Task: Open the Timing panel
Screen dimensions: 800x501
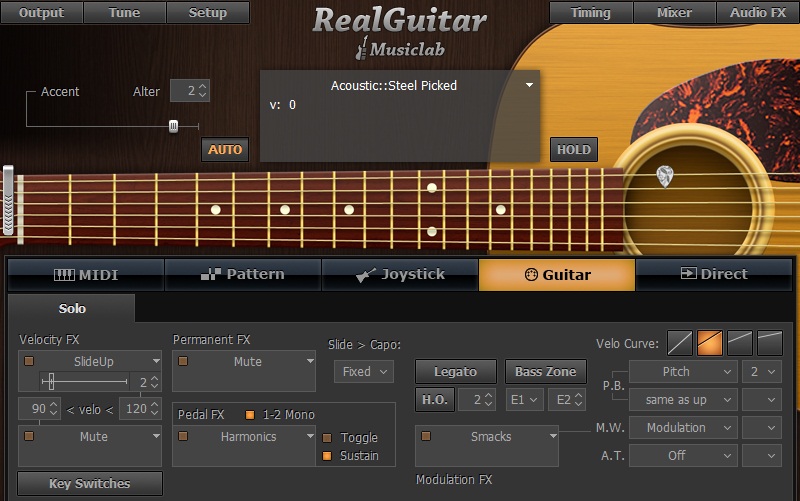Action: 591,12
